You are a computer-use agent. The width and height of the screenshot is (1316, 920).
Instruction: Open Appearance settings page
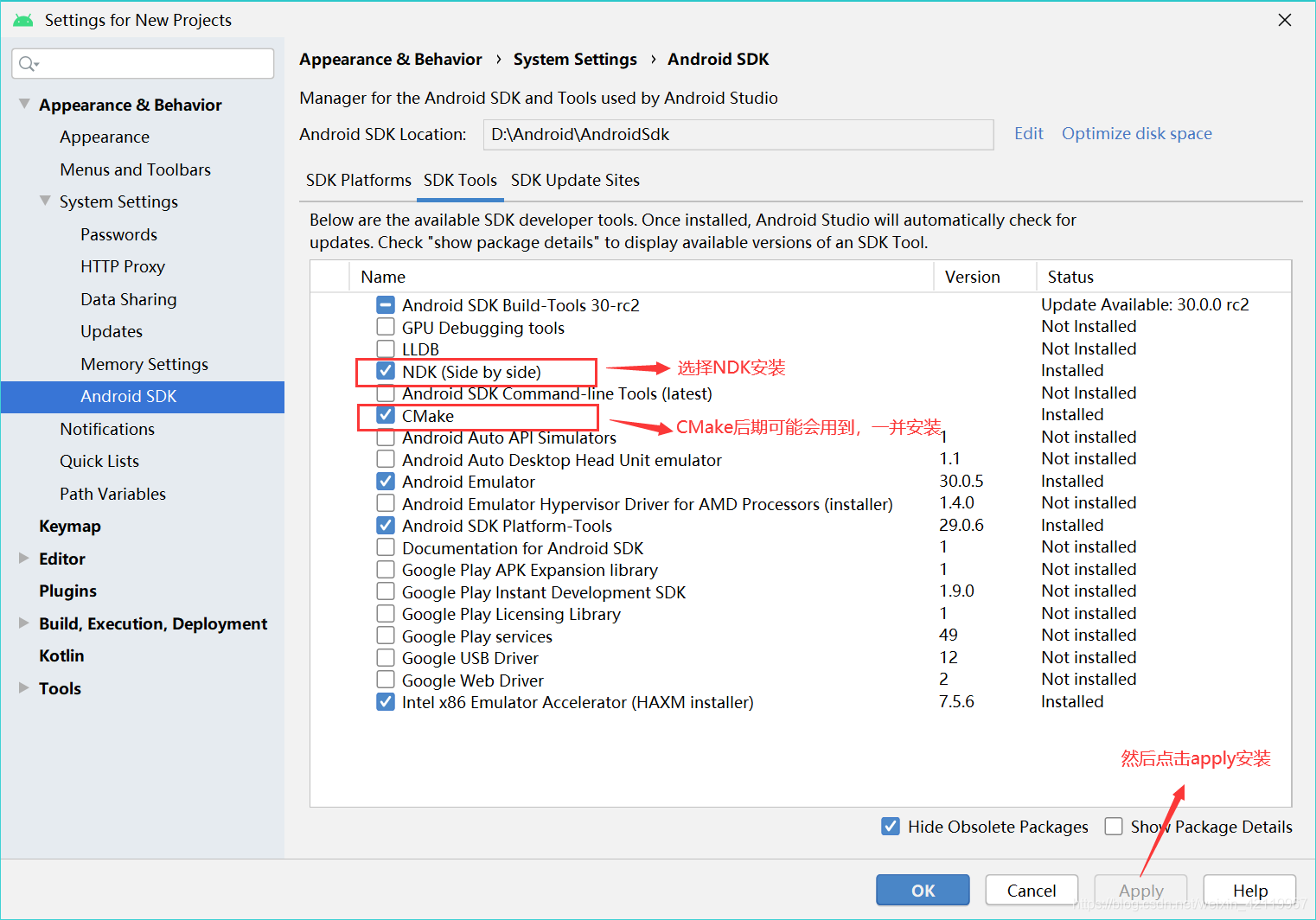[x=105, y=137]
